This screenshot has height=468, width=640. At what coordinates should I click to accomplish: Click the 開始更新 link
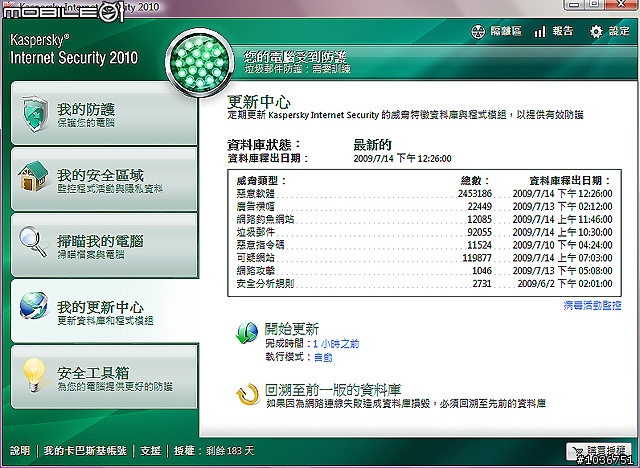point(291,329)
